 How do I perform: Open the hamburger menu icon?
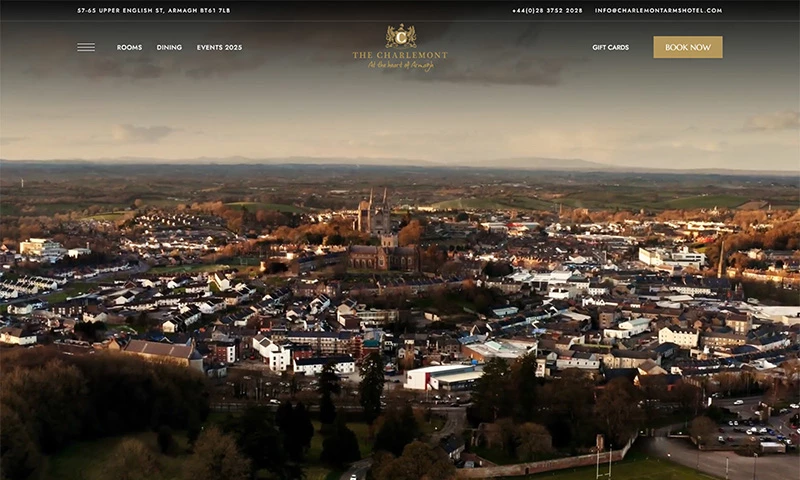click(86, 47)
